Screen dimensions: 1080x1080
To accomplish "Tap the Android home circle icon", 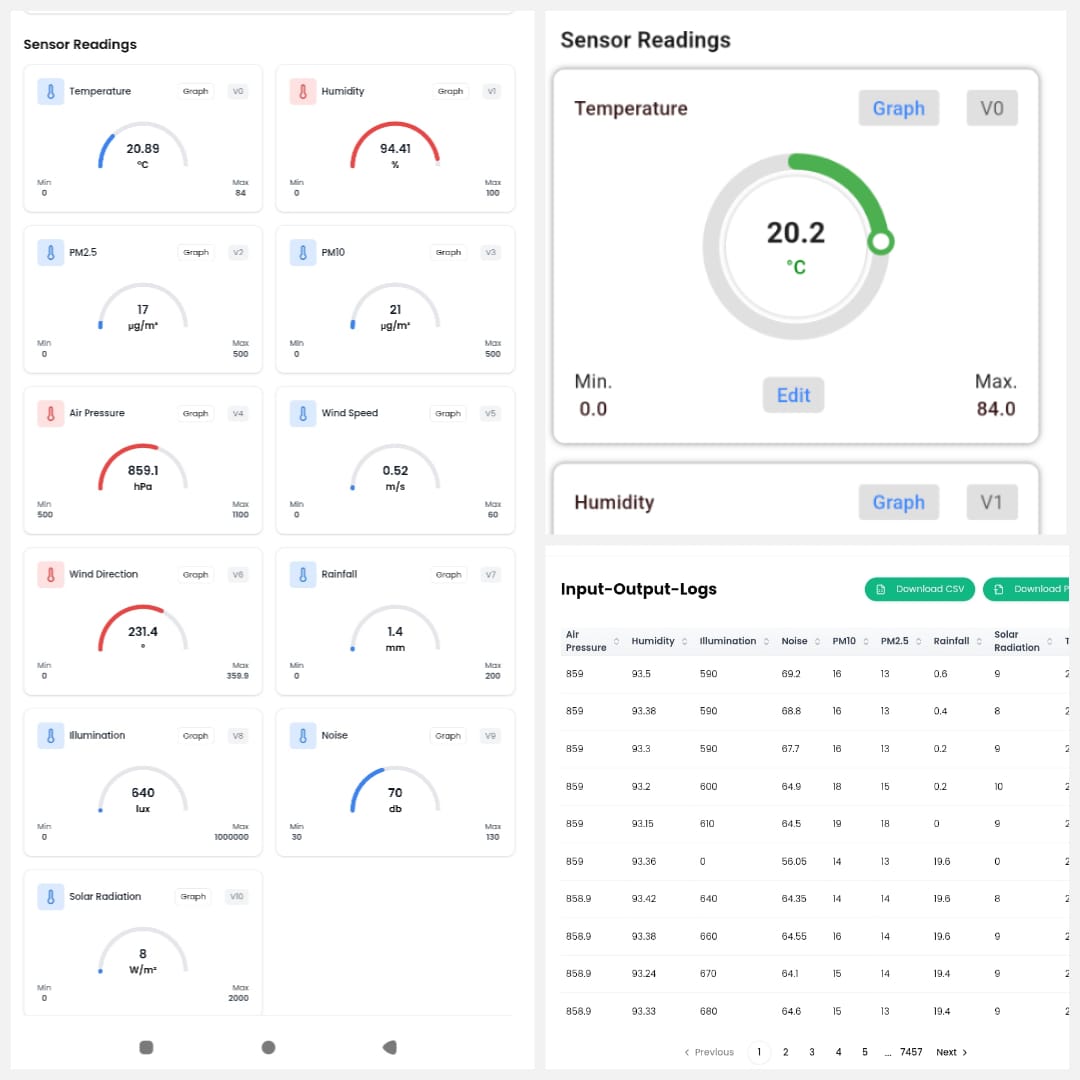I will coord(268,1047).
